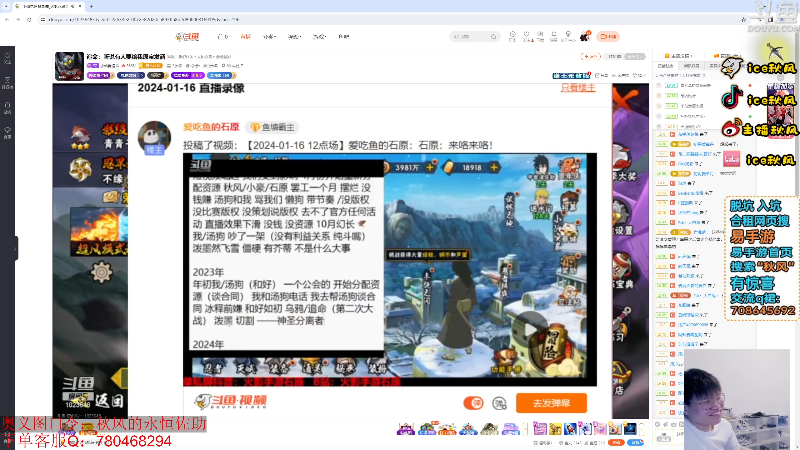Select the active Douyu browser tab
This screenshot has width=800, height=450.
point(48,7)
